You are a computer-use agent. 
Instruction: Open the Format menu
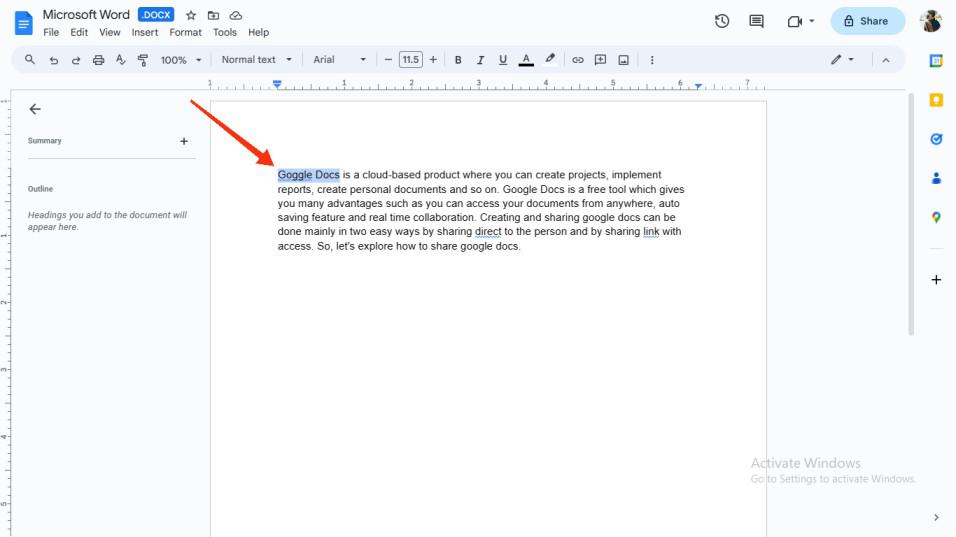point(185,32)
